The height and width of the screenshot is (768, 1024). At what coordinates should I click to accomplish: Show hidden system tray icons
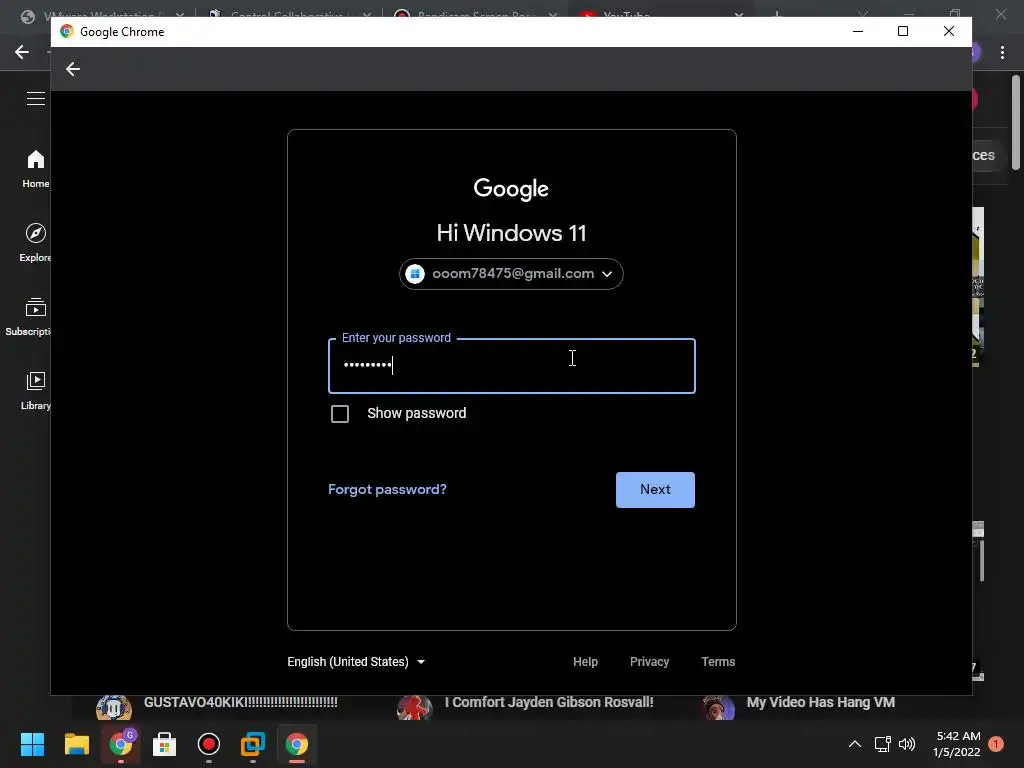(854, 744)
